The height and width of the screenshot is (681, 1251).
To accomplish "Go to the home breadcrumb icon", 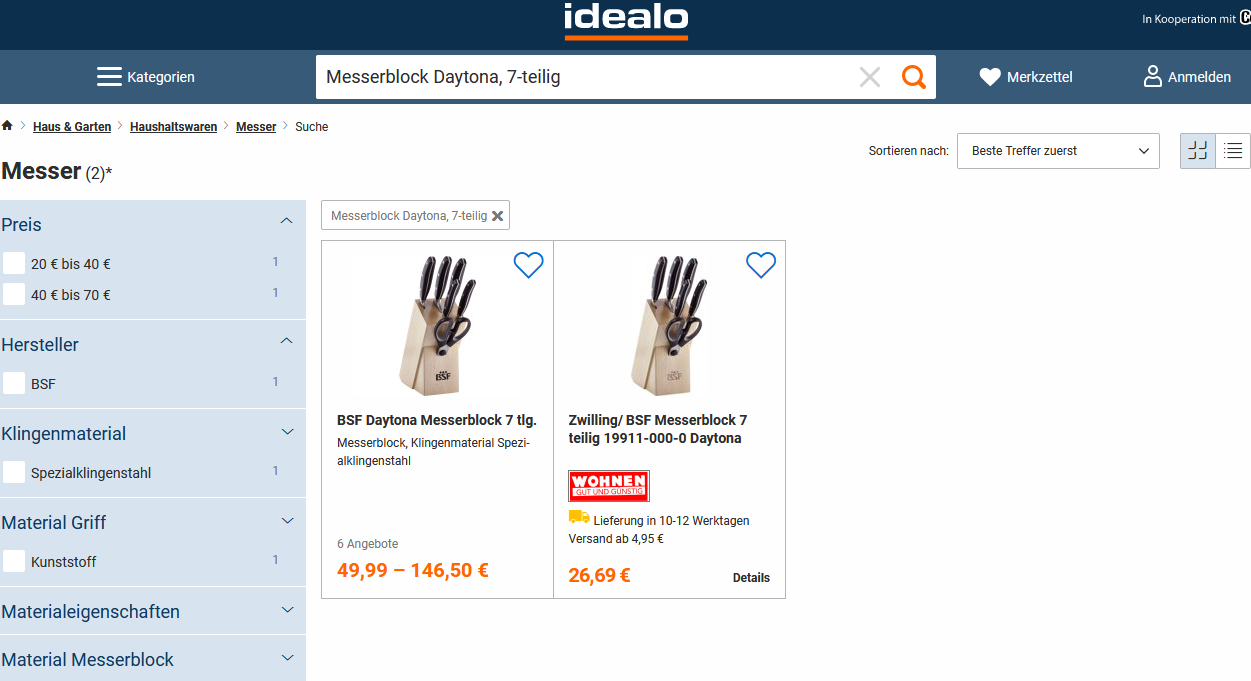I will click(x=8, y=126).
